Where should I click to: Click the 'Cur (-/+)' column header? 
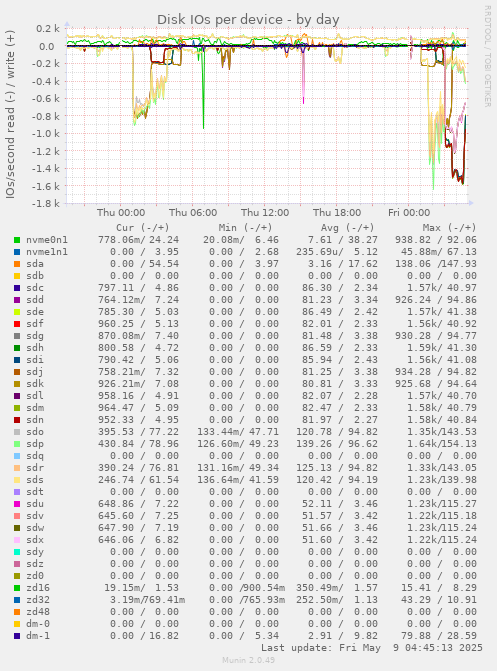tap(143, 228)
